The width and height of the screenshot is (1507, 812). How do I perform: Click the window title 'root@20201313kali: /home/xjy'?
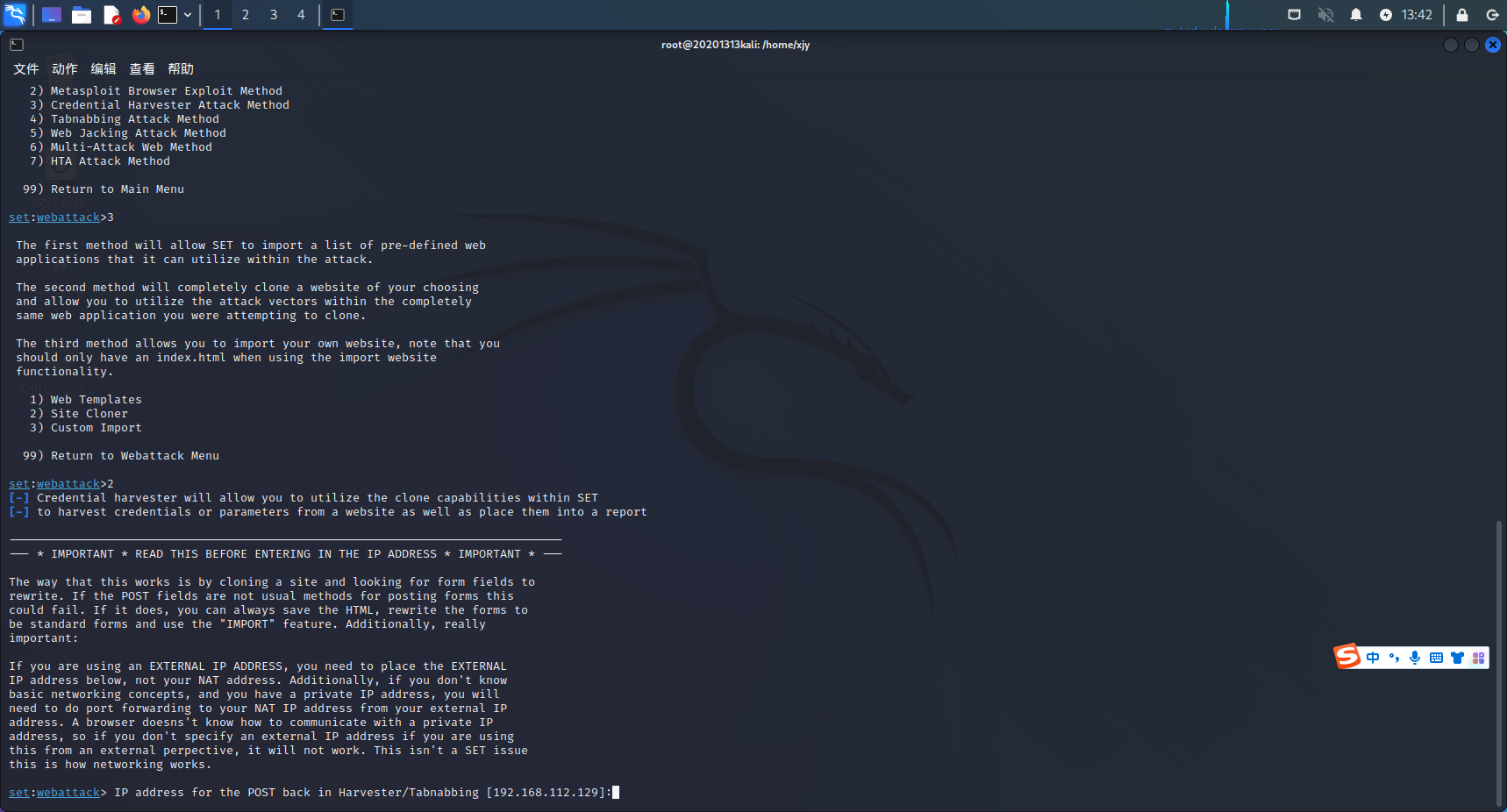tap(735, 45)
